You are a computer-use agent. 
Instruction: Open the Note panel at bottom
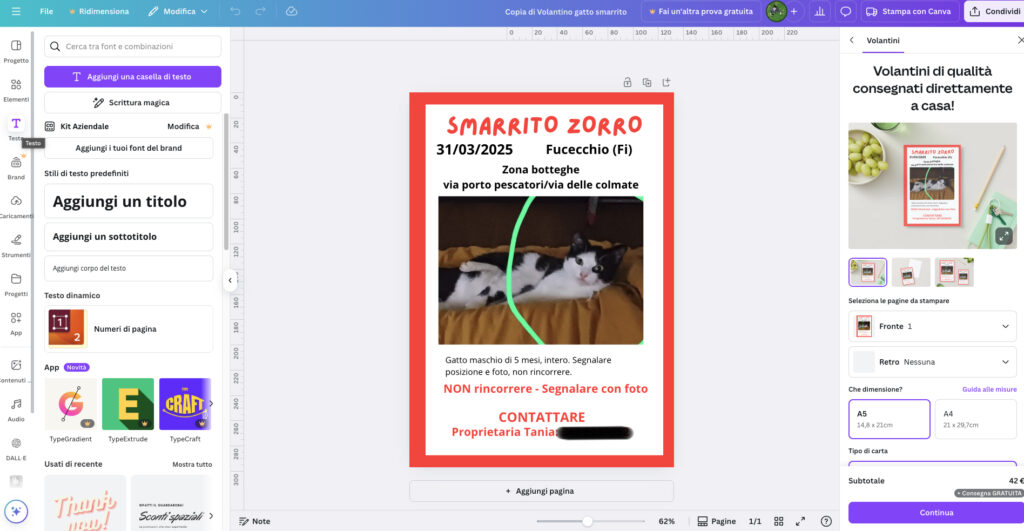(x=255, y=521)
